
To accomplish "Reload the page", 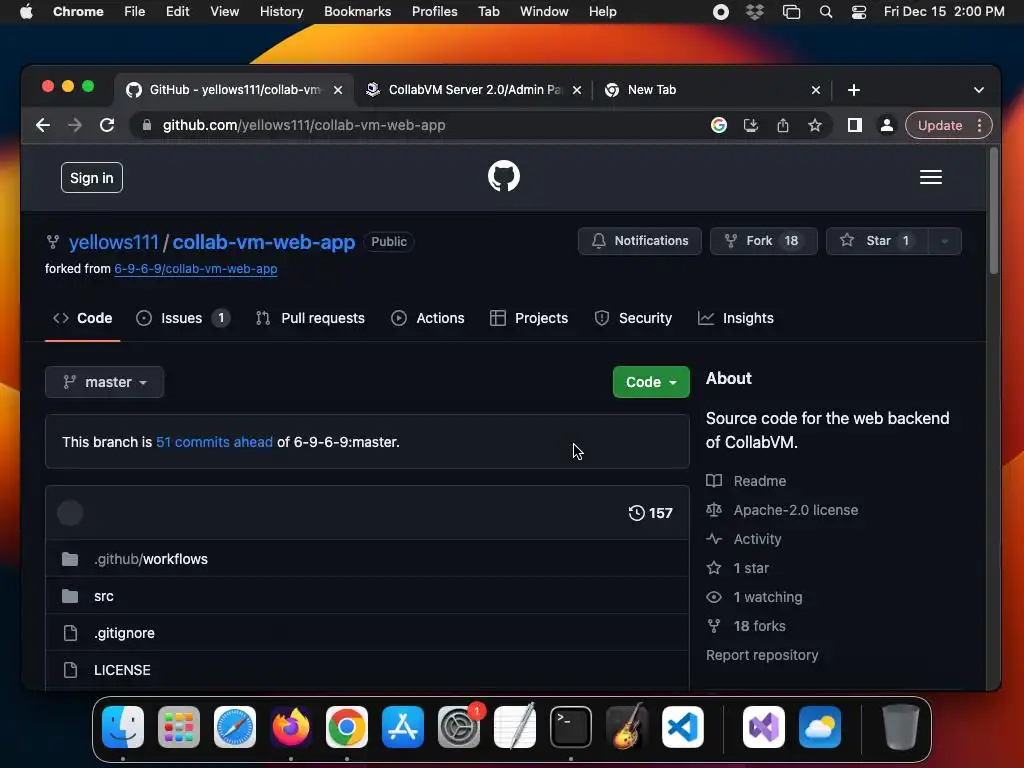I will click(107, 125).
